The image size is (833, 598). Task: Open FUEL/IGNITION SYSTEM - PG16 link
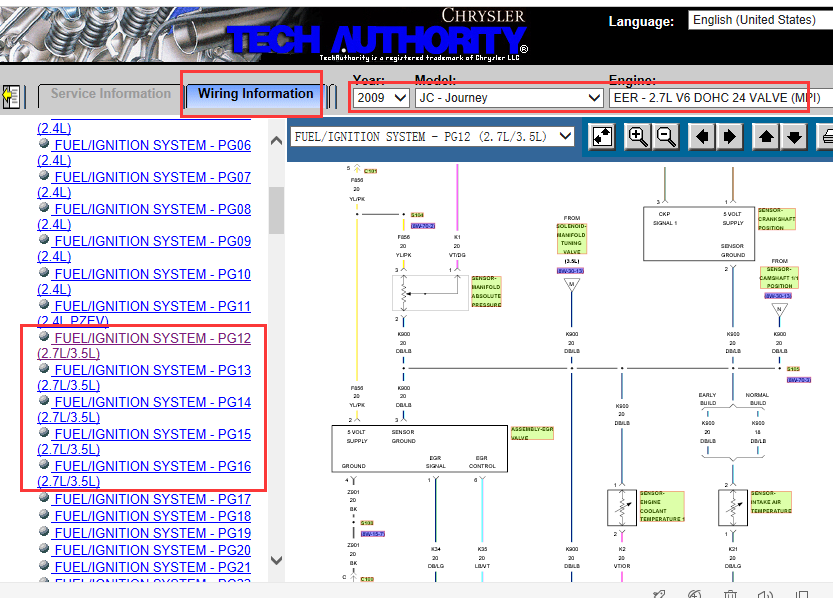click(144, 473)
